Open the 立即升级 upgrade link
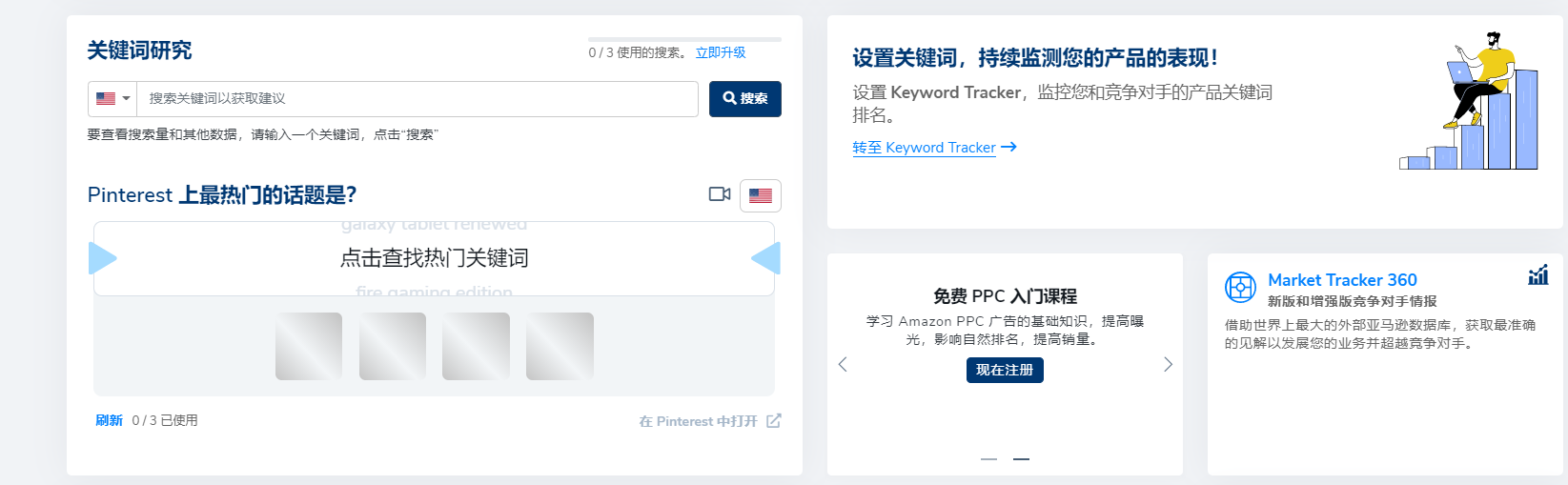The image size is (1568, 485). [721, 52]
